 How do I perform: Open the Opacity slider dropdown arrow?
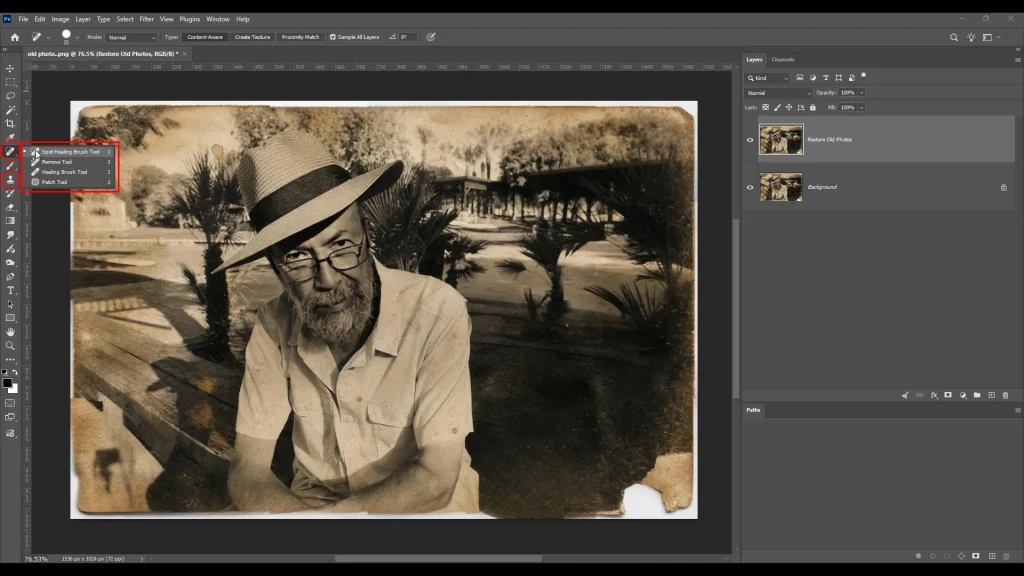pos(861,93)
